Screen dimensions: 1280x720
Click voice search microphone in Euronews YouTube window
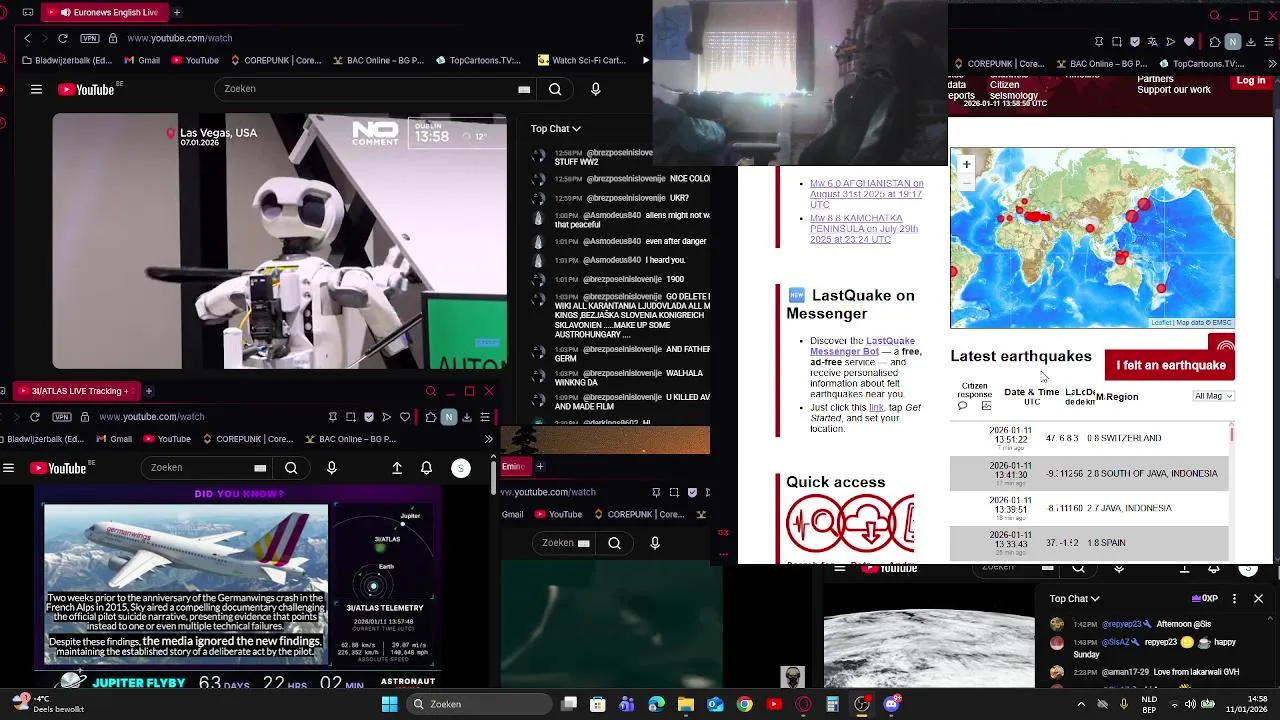(596, 89)
